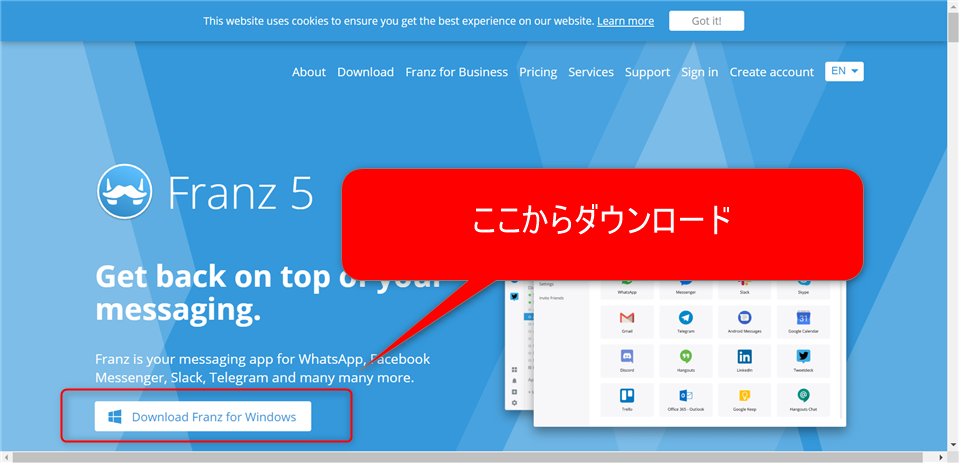This screenshot has height=463, width=959.
Task: Open the Pricing page
Action: pos(538,72)
